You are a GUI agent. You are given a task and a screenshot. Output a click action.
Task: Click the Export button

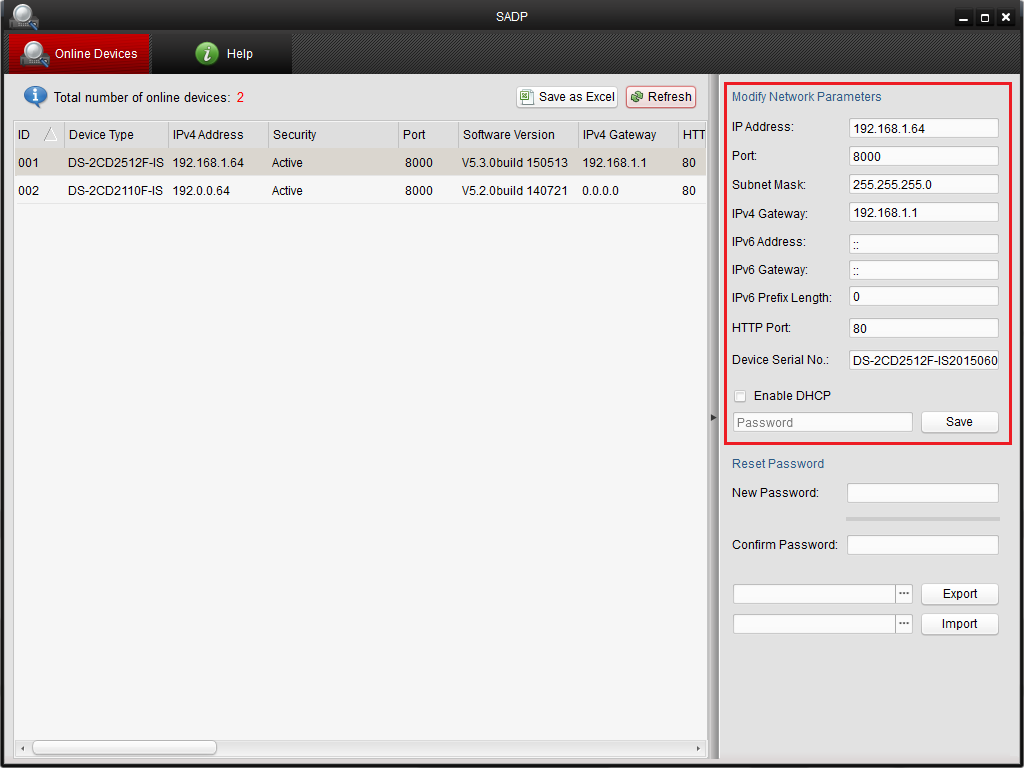[x=959, y=593]
